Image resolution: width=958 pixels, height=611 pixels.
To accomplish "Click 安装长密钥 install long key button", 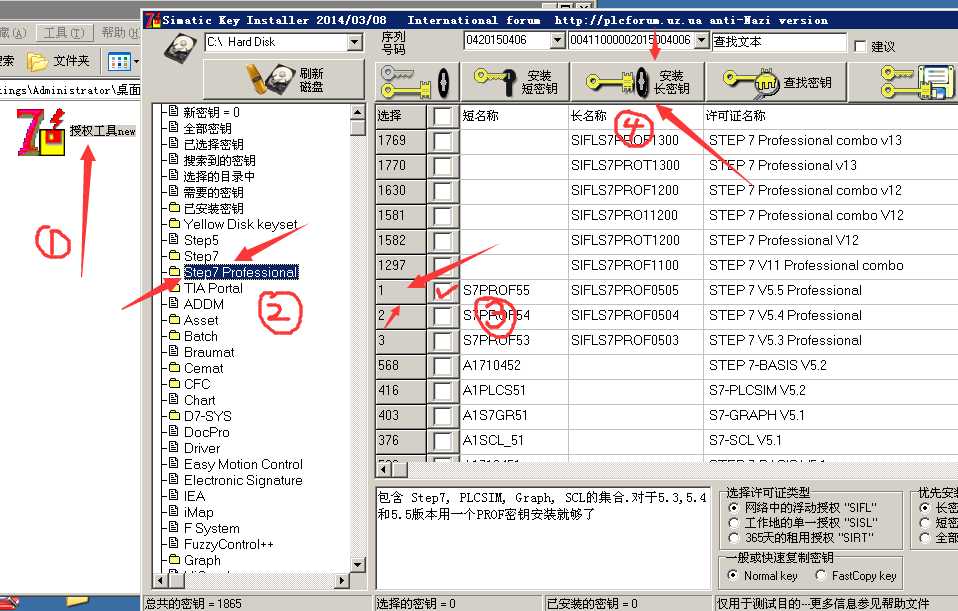I will 637,82.
